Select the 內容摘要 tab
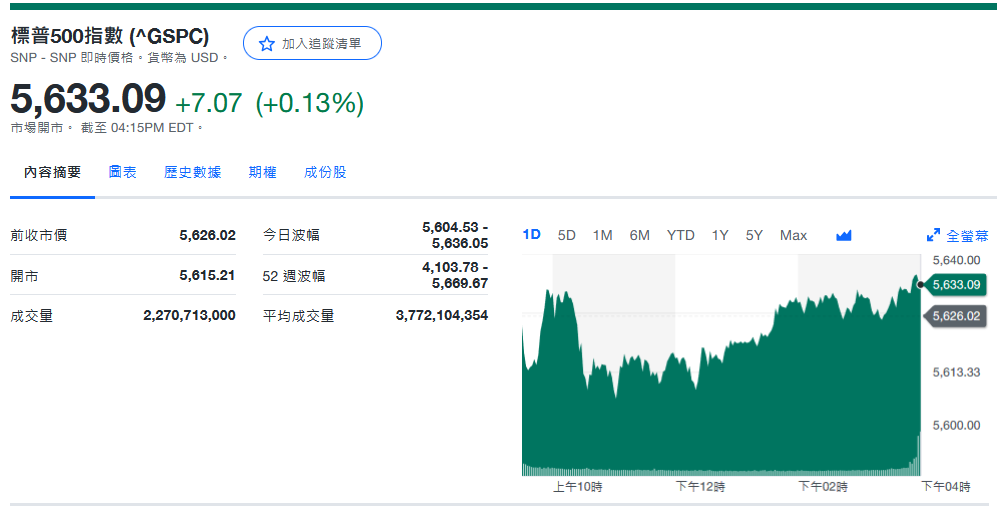The height and width of the screenshot is (513, 997). [x=53, y=172]
